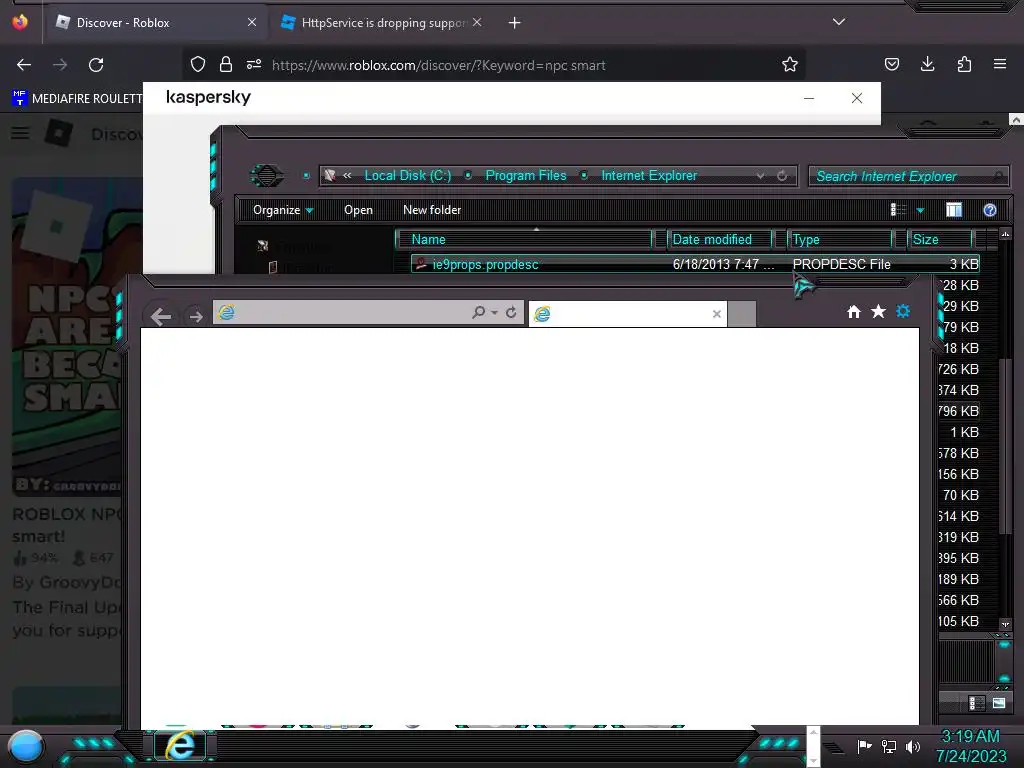Open Firefox hamburger application menu

[x=1000, y=64]
